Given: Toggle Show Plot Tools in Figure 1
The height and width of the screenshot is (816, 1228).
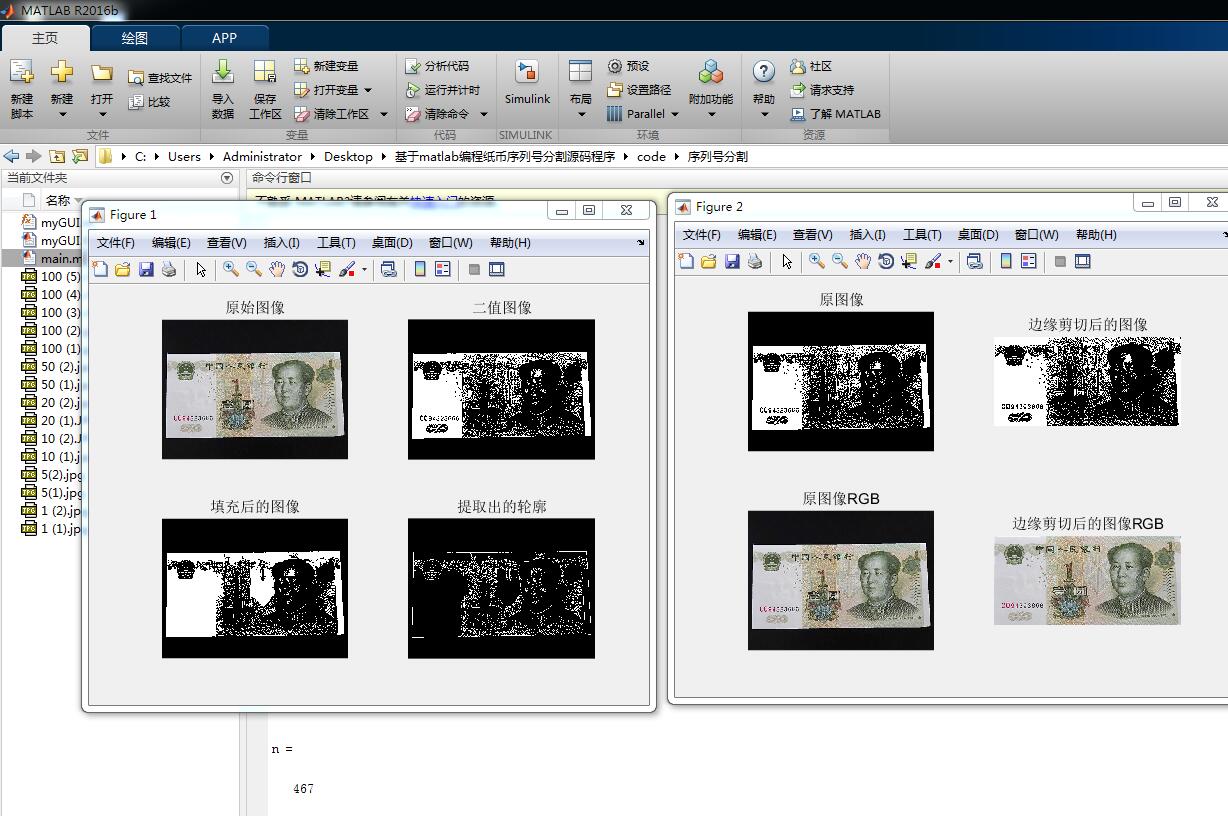Looking at the screenshot, I should coord(497,269).
